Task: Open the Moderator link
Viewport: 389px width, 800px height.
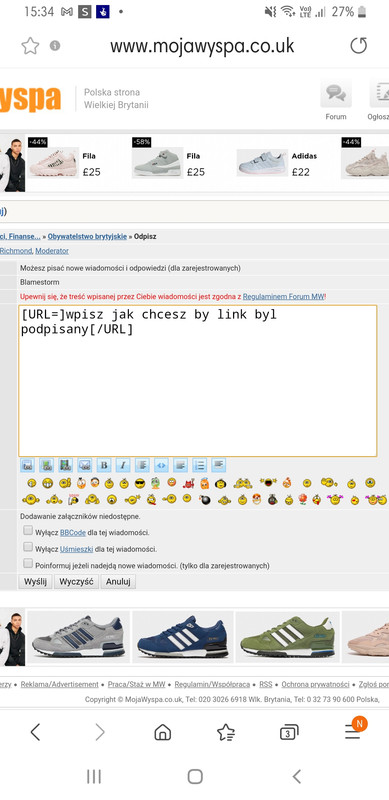Action: tap(52, 251)
